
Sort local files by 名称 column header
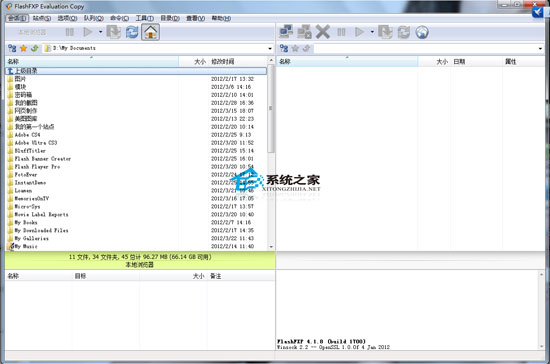(x=92, y=62)
